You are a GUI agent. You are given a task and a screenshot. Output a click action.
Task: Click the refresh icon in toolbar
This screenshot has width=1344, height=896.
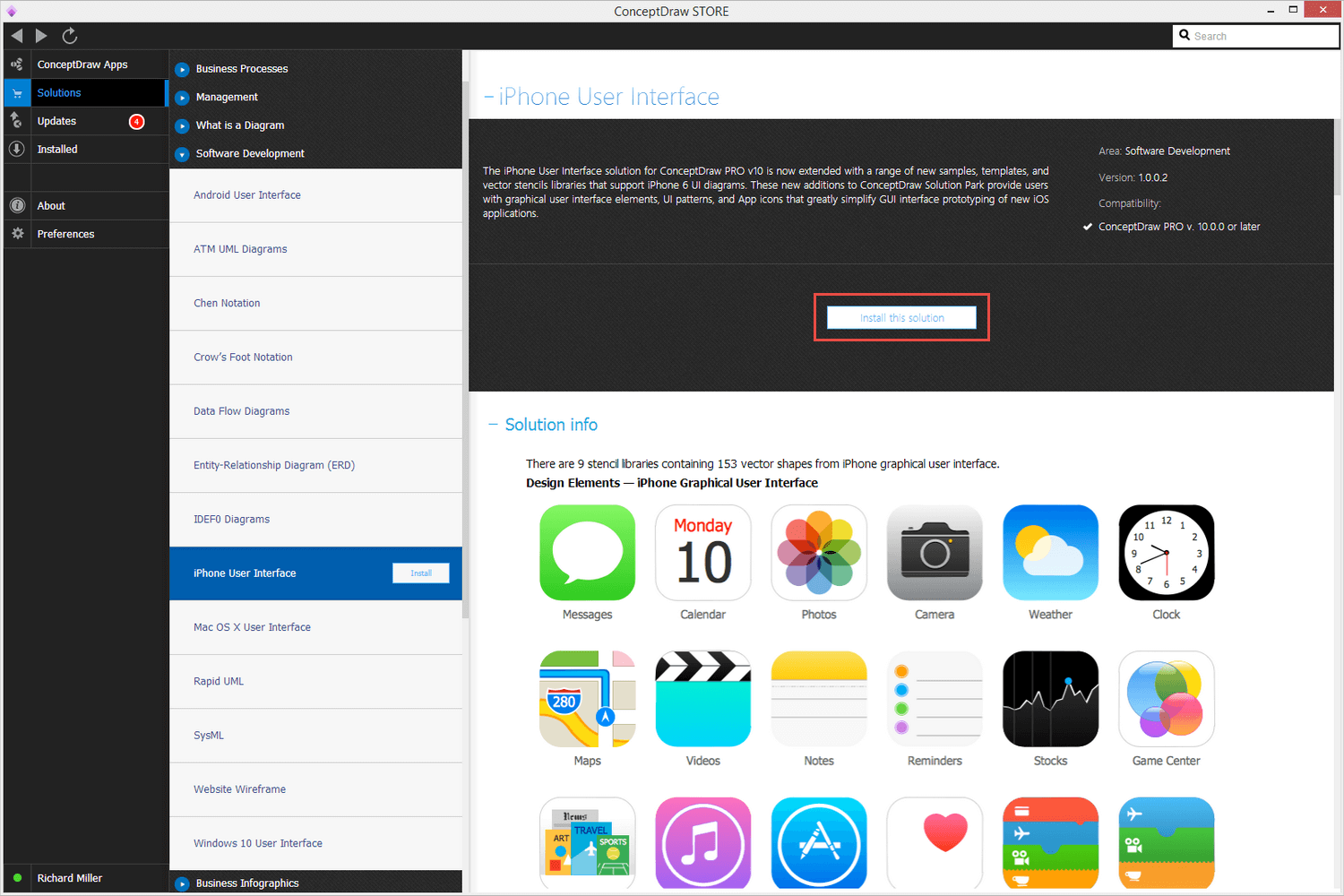pos(70,36)
